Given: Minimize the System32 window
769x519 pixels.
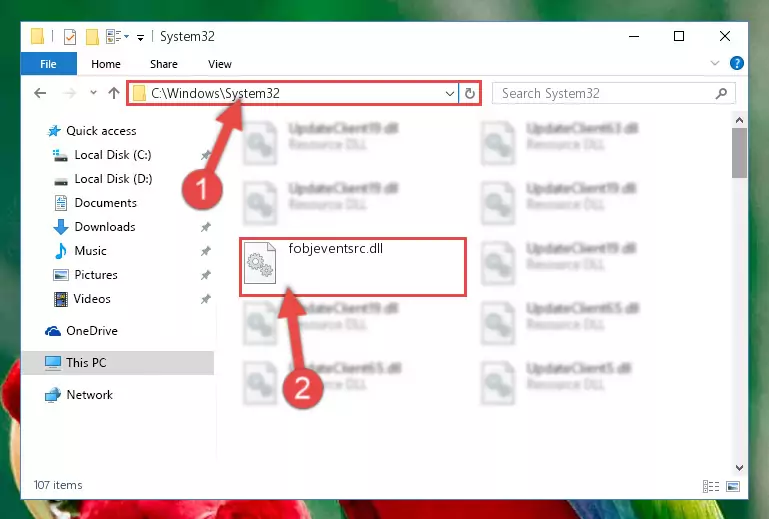Looking at the screenshot, I should (634, 36).
